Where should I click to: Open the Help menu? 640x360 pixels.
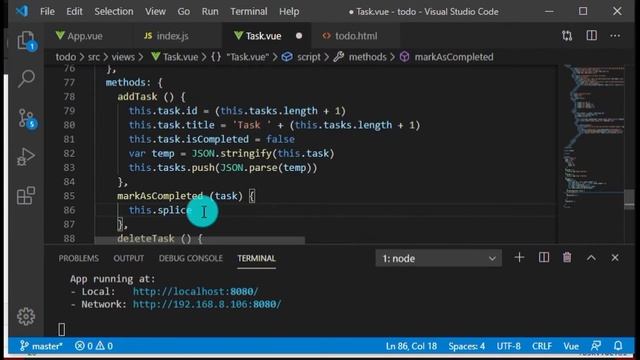point(289,11)
